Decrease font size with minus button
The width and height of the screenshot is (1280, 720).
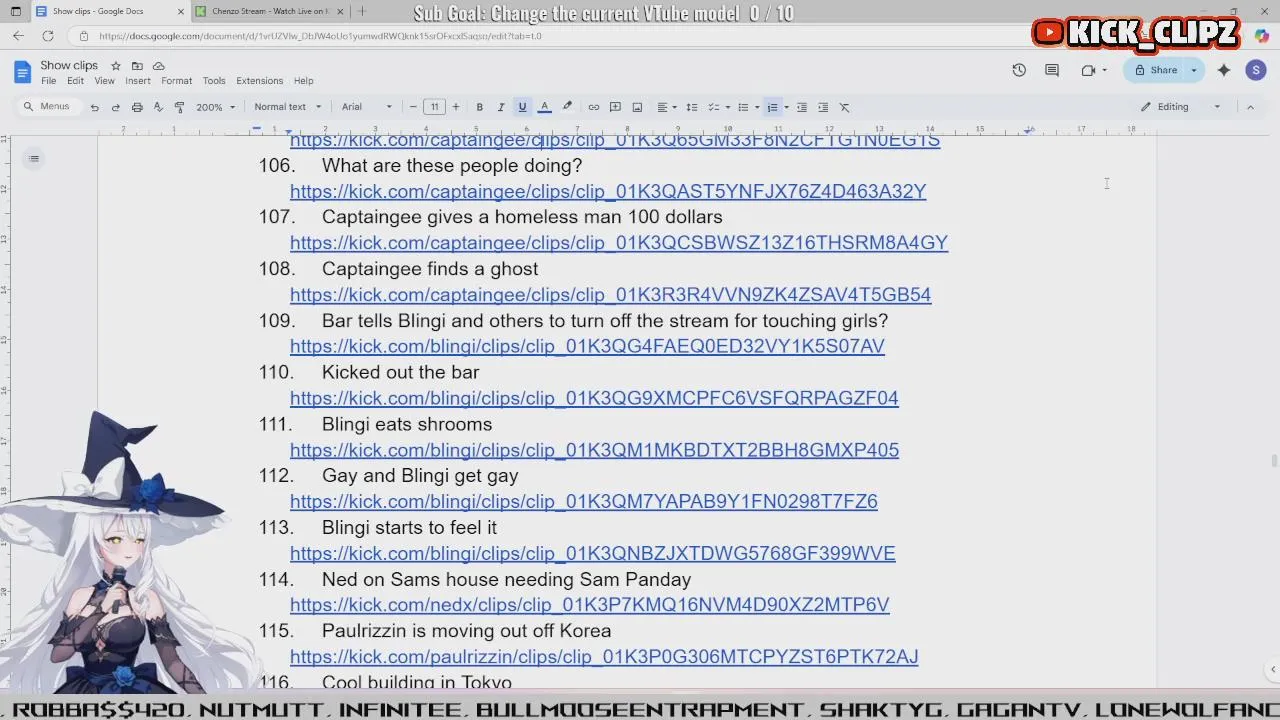pyautogui.click(x=413, y=107)
